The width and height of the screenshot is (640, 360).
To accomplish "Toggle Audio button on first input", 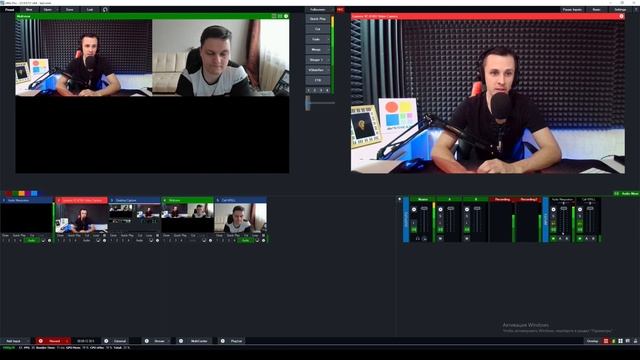I will coord(32,240).
